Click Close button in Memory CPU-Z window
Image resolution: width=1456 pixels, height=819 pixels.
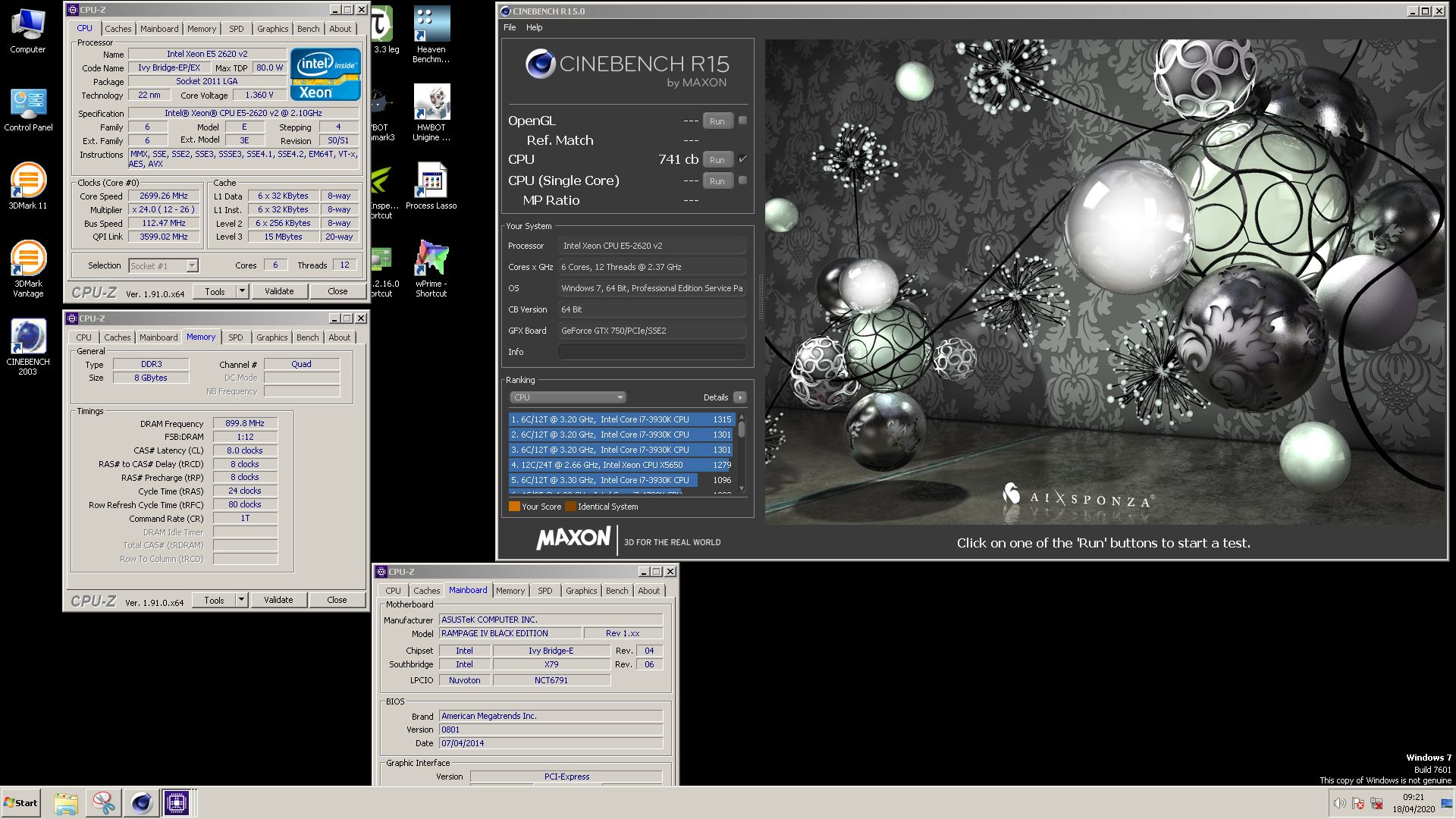click(337, 600)
